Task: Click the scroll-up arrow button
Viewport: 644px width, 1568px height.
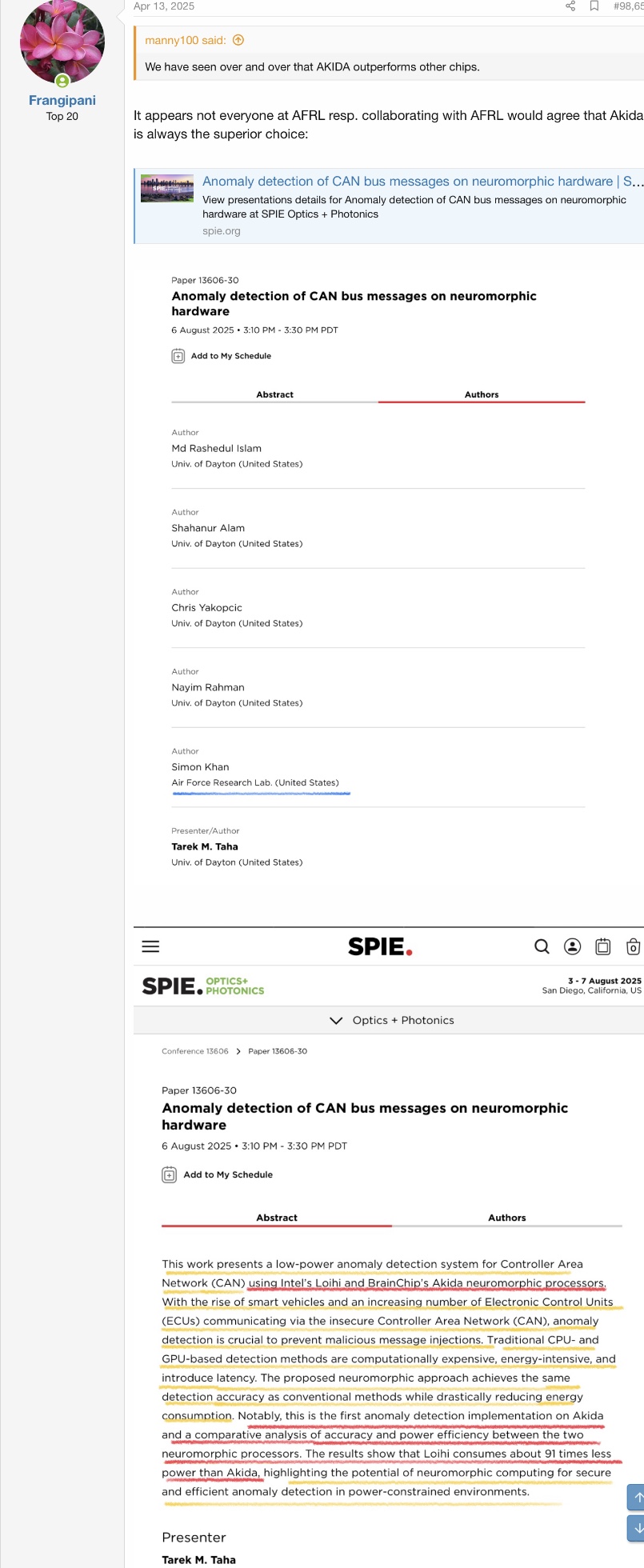Action: coord(637,1498)
